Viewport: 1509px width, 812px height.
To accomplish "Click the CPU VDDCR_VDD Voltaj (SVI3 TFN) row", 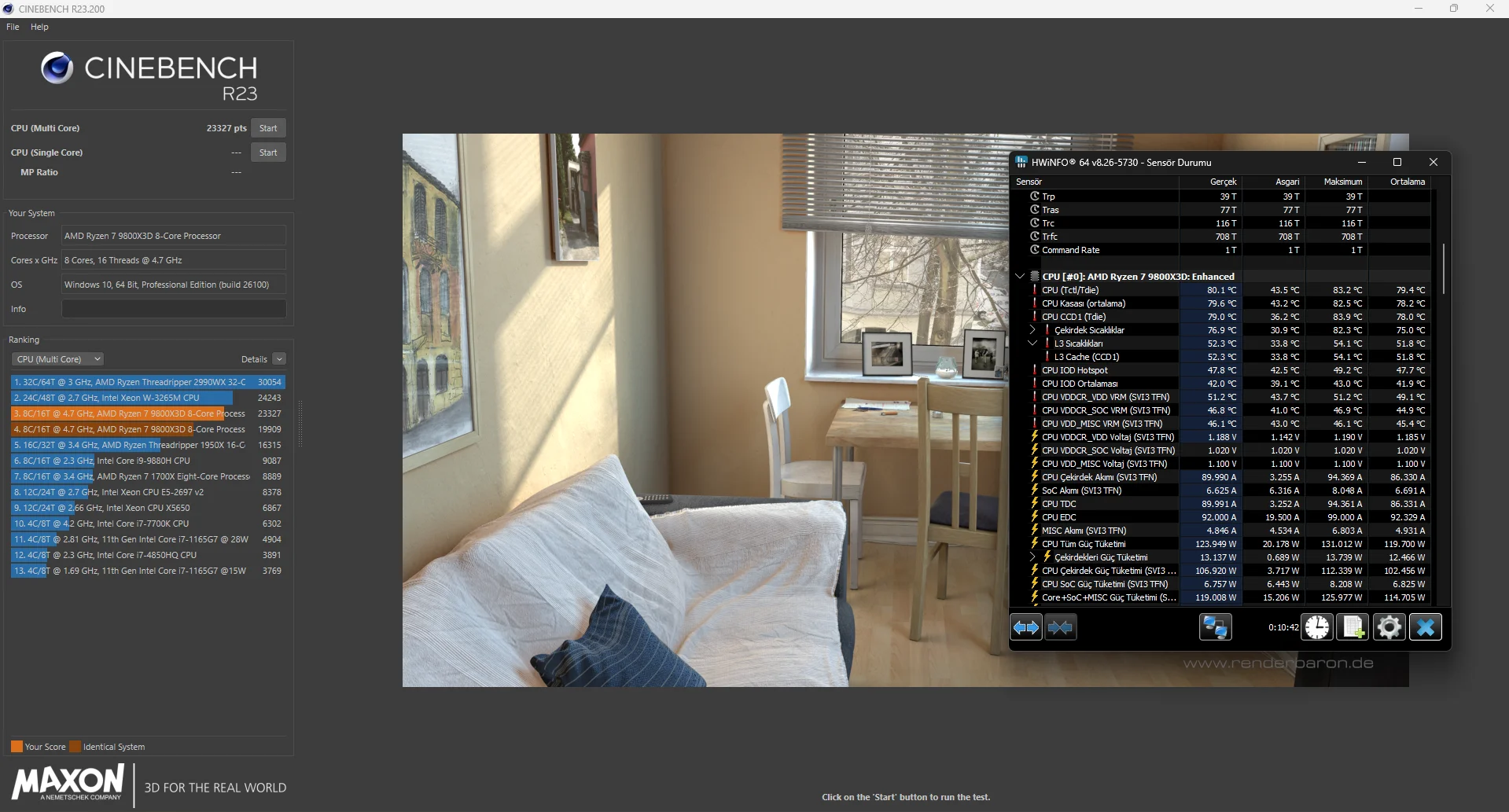I will tap(1220, 437).
